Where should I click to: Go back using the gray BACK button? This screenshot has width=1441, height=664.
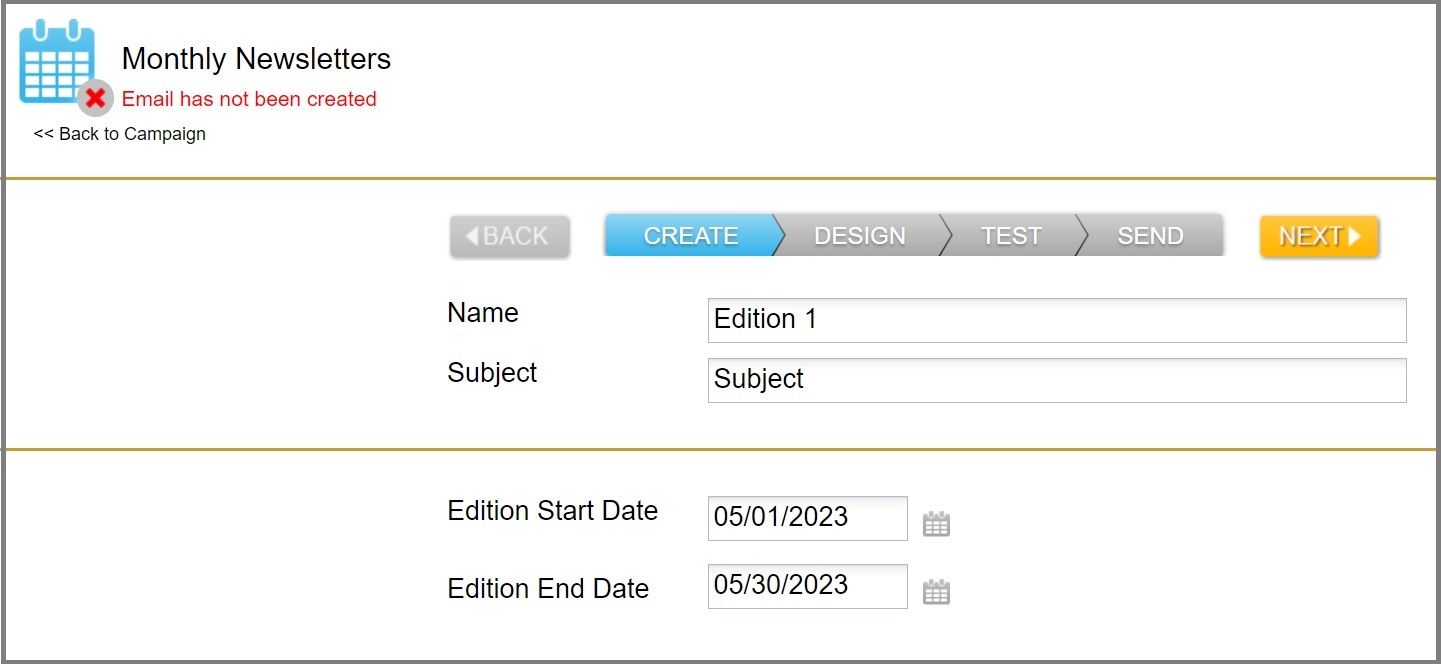pos(510,236)
